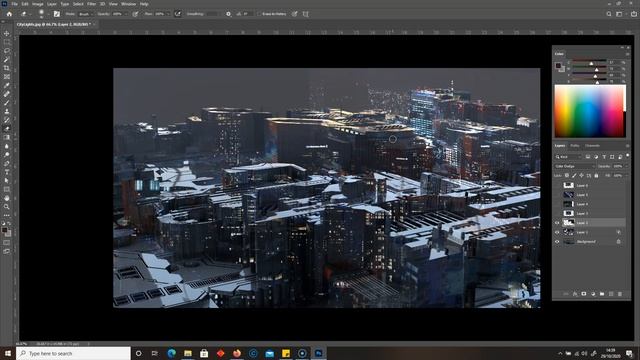Screen dimensions: 640x360
Task: Open the Edit Toolbar three-dots menu
Action: [7, 215]
